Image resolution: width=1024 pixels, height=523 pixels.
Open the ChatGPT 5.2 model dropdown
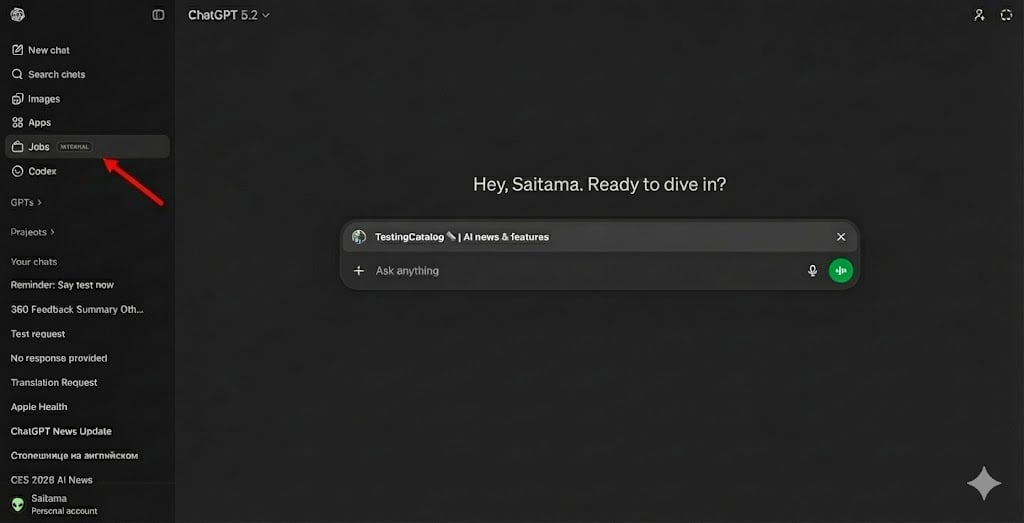click(x=229, y=15)
